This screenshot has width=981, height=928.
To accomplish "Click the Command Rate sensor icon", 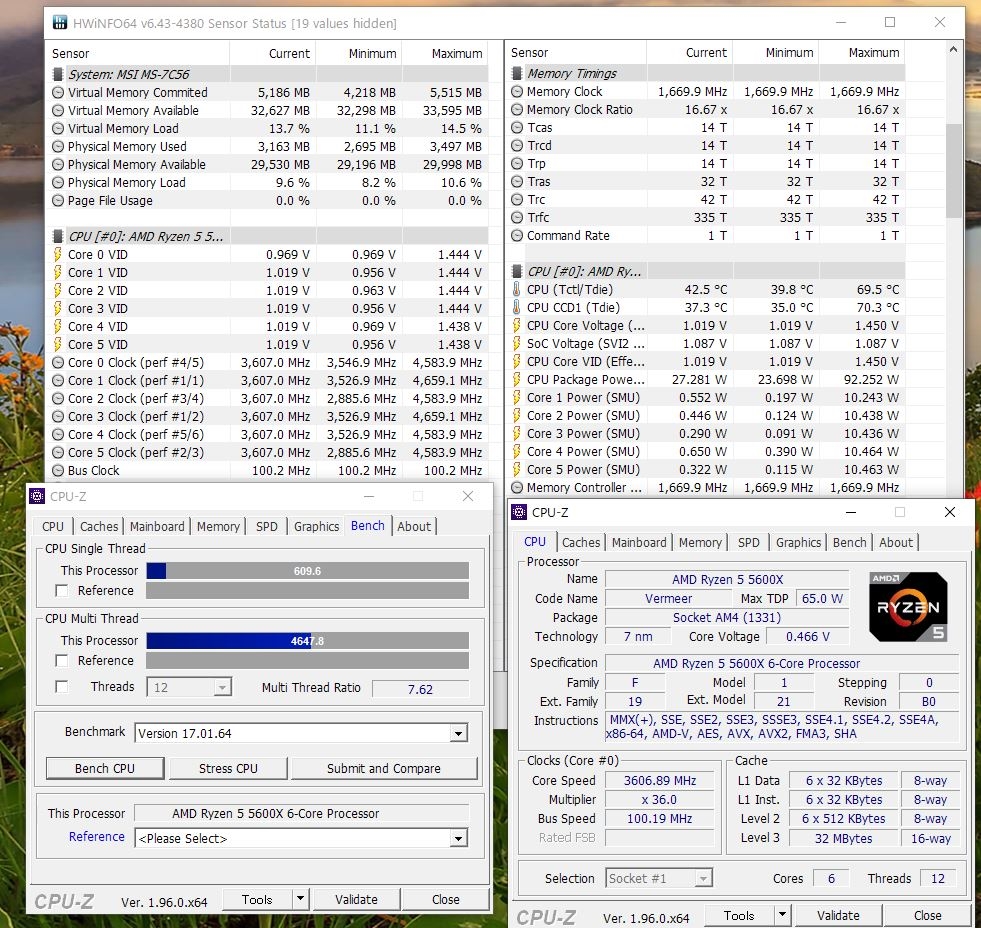I will (x=517, y=236).
